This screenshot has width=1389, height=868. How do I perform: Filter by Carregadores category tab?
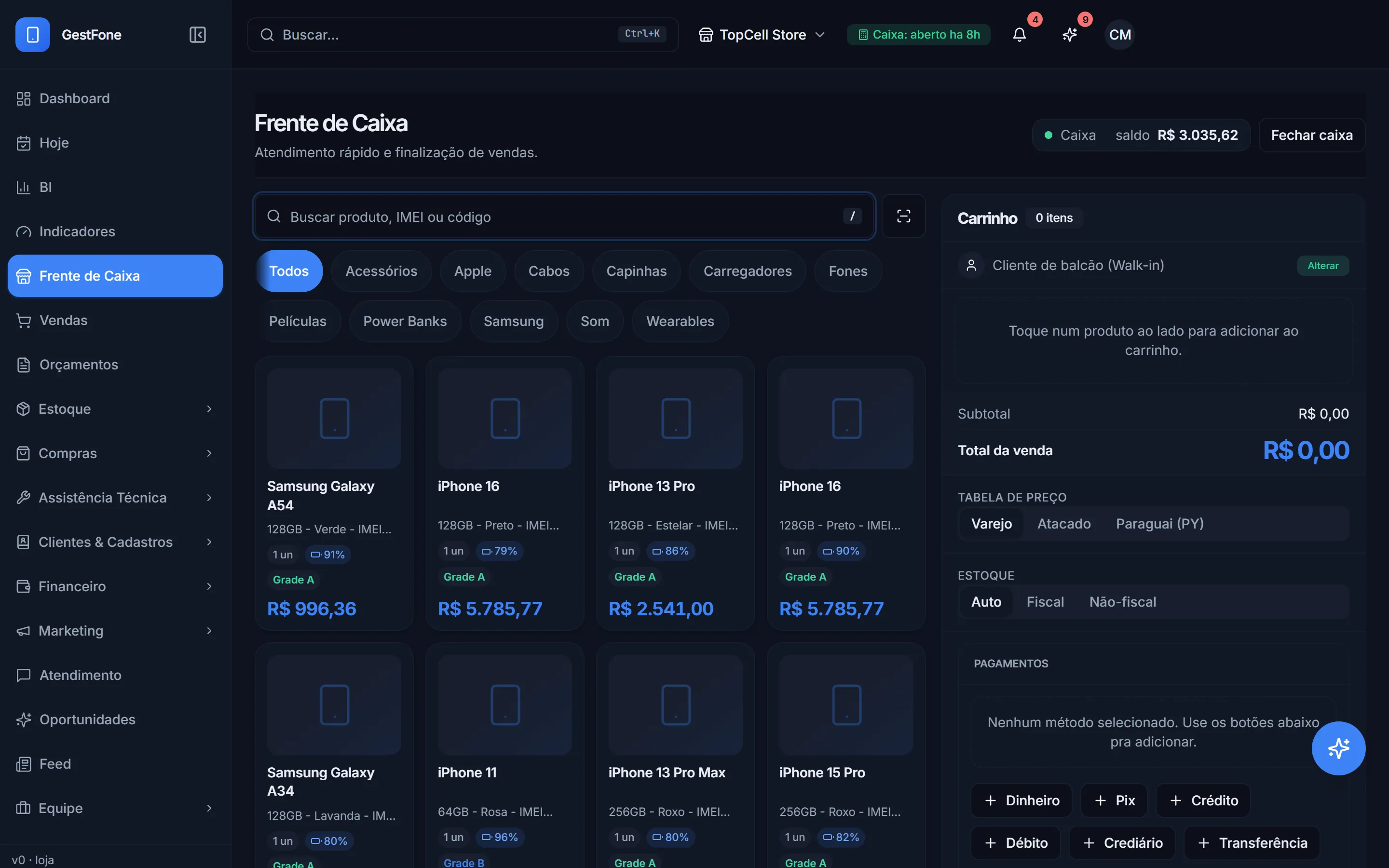coord(747,271)
